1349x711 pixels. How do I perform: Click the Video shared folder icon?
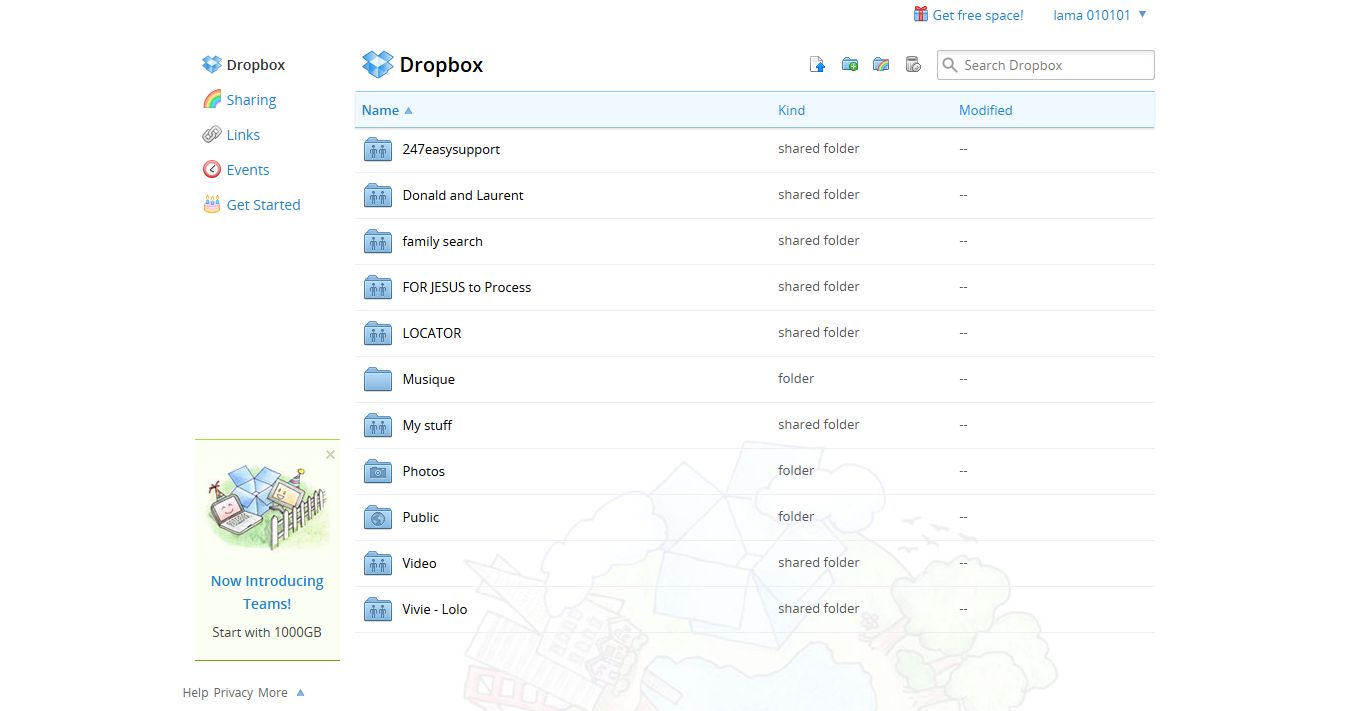point(378,563)
